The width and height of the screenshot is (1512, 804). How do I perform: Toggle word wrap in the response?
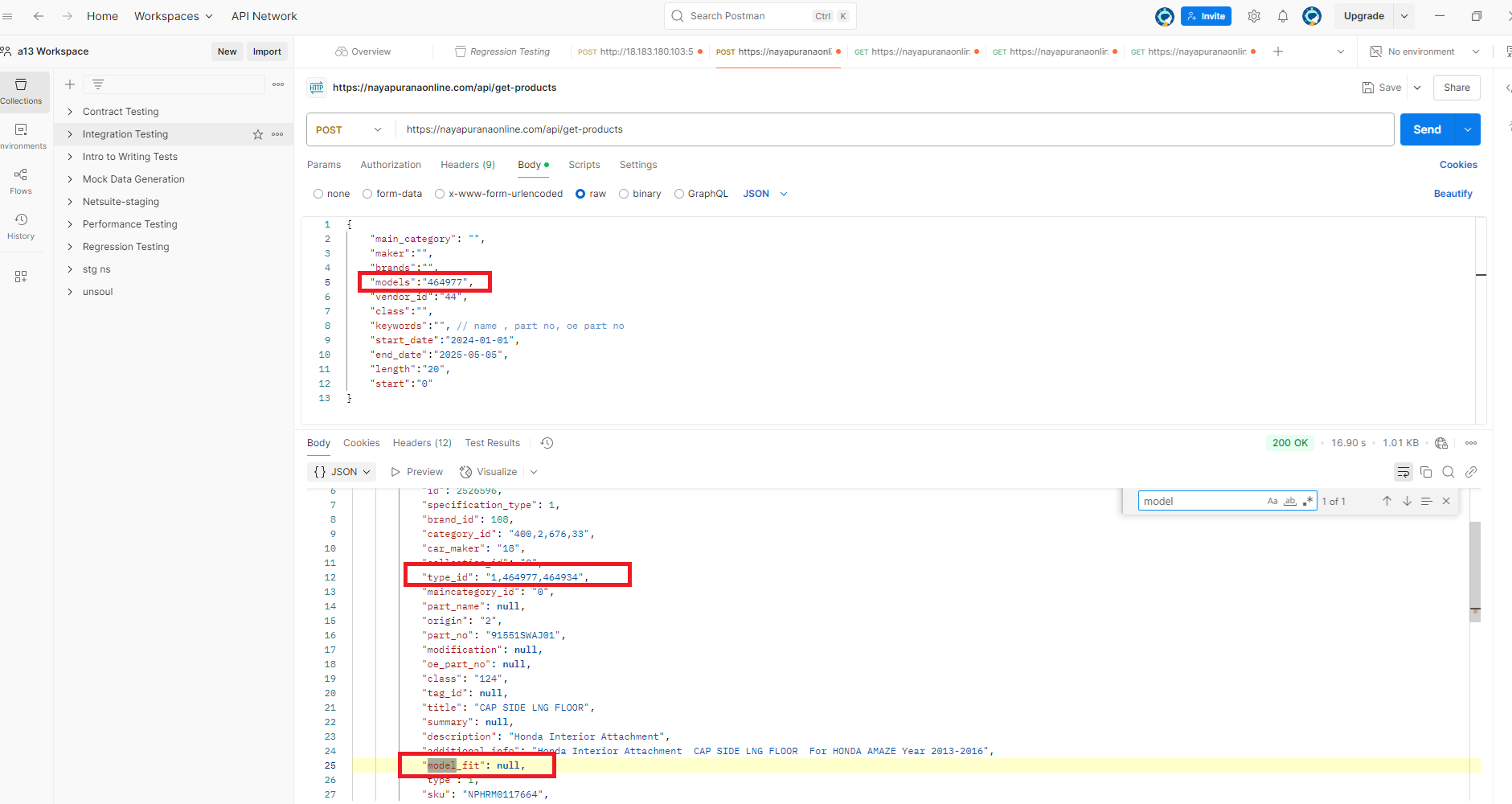(1403, 472)
